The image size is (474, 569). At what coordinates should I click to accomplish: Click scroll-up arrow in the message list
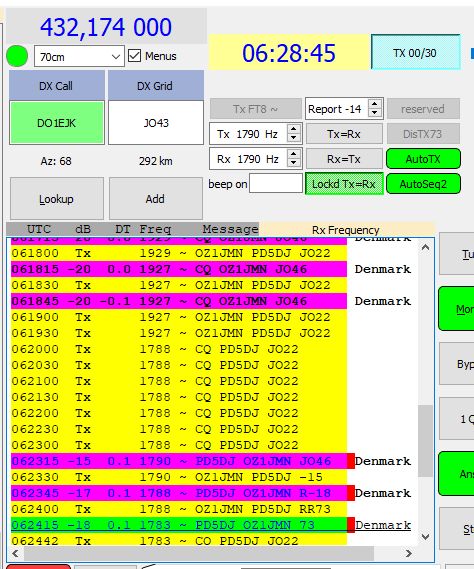(x=426, y=247)
